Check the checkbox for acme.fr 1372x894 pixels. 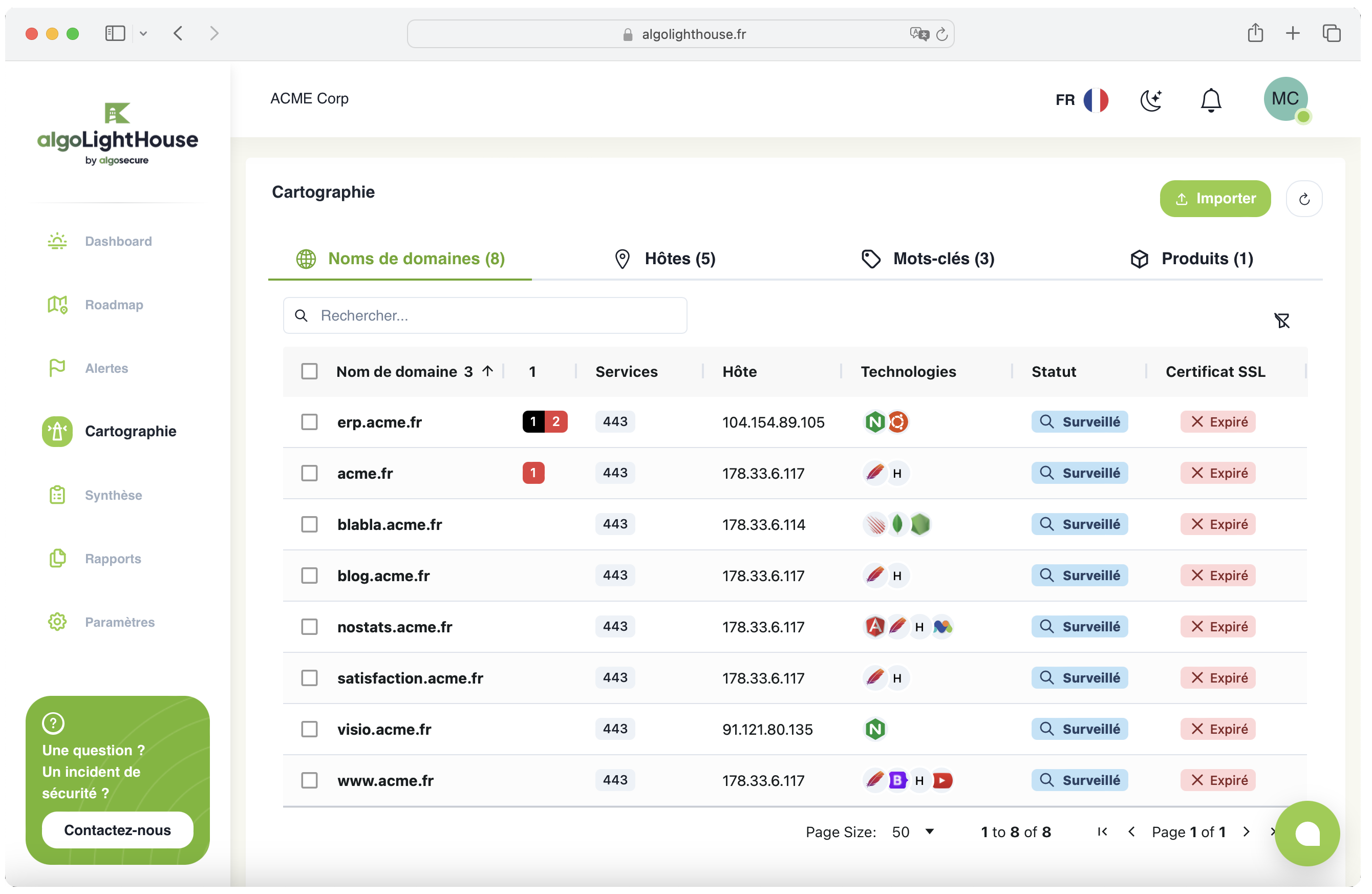coord(310,473)
